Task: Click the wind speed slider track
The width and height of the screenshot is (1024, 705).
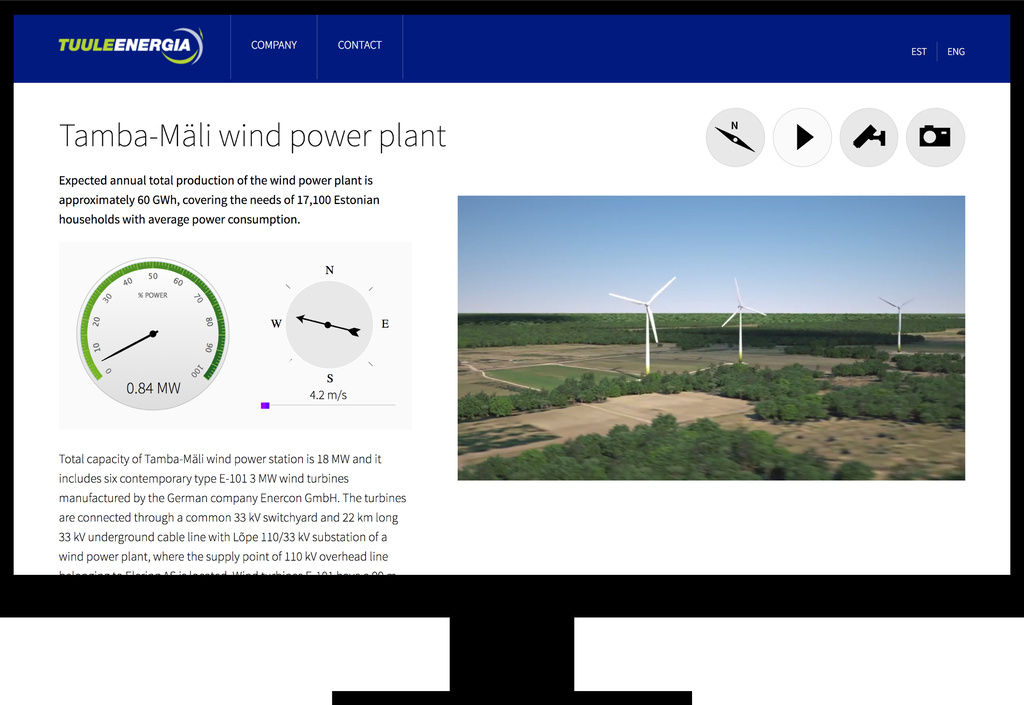Action: coord(328,405)
